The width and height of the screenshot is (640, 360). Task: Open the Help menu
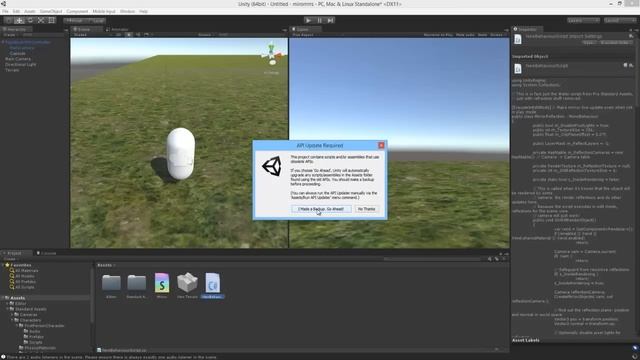[143, 11]
